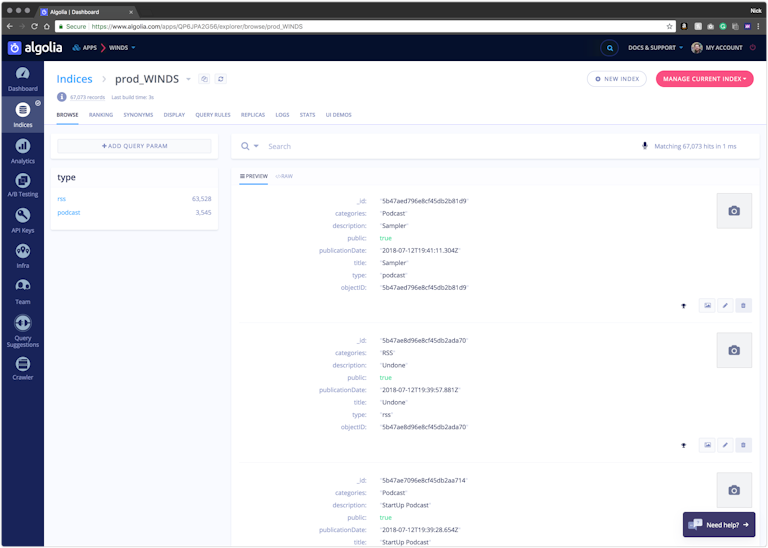Viewport: 768px width, 548px height.
Task: Edit the Undone record with pencil icon
Action: click(725, 445)
